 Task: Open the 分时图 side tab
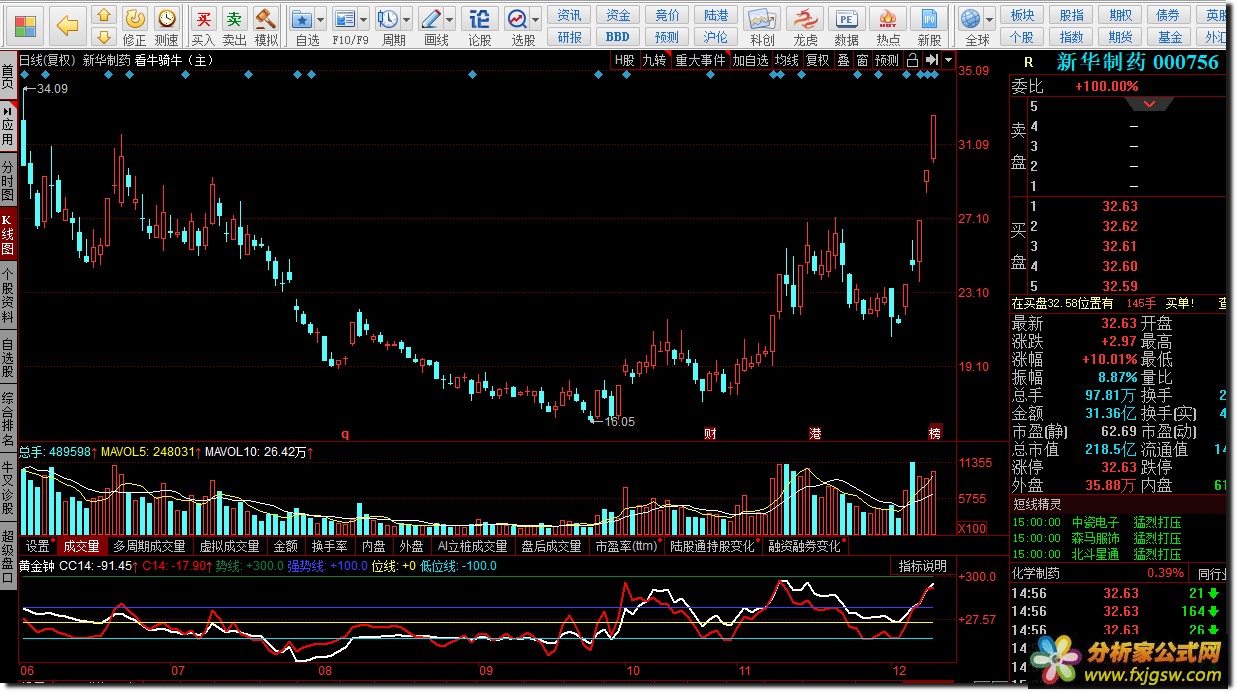pos(8,180)
